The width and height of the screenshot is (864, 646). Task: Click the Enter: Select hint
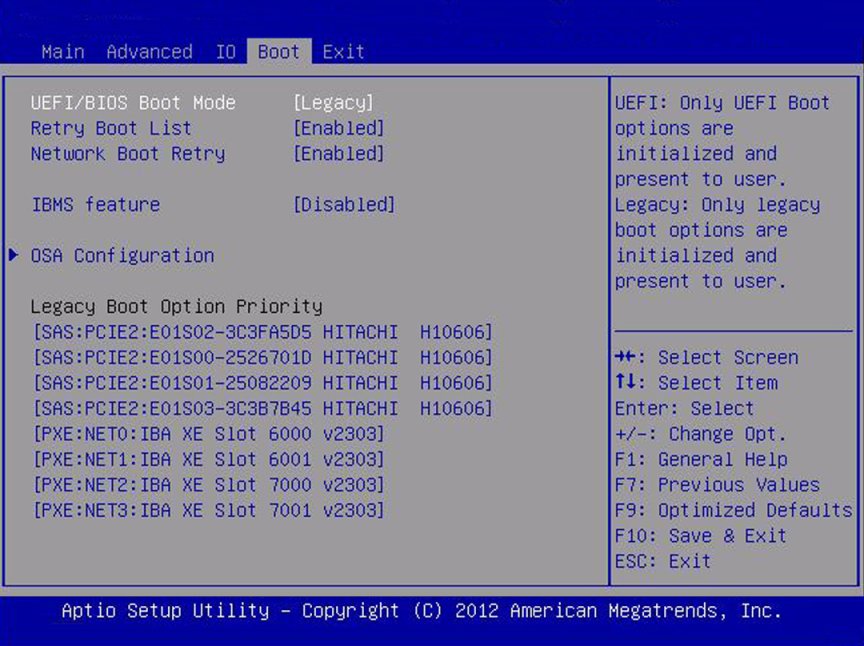pos(684,409)
